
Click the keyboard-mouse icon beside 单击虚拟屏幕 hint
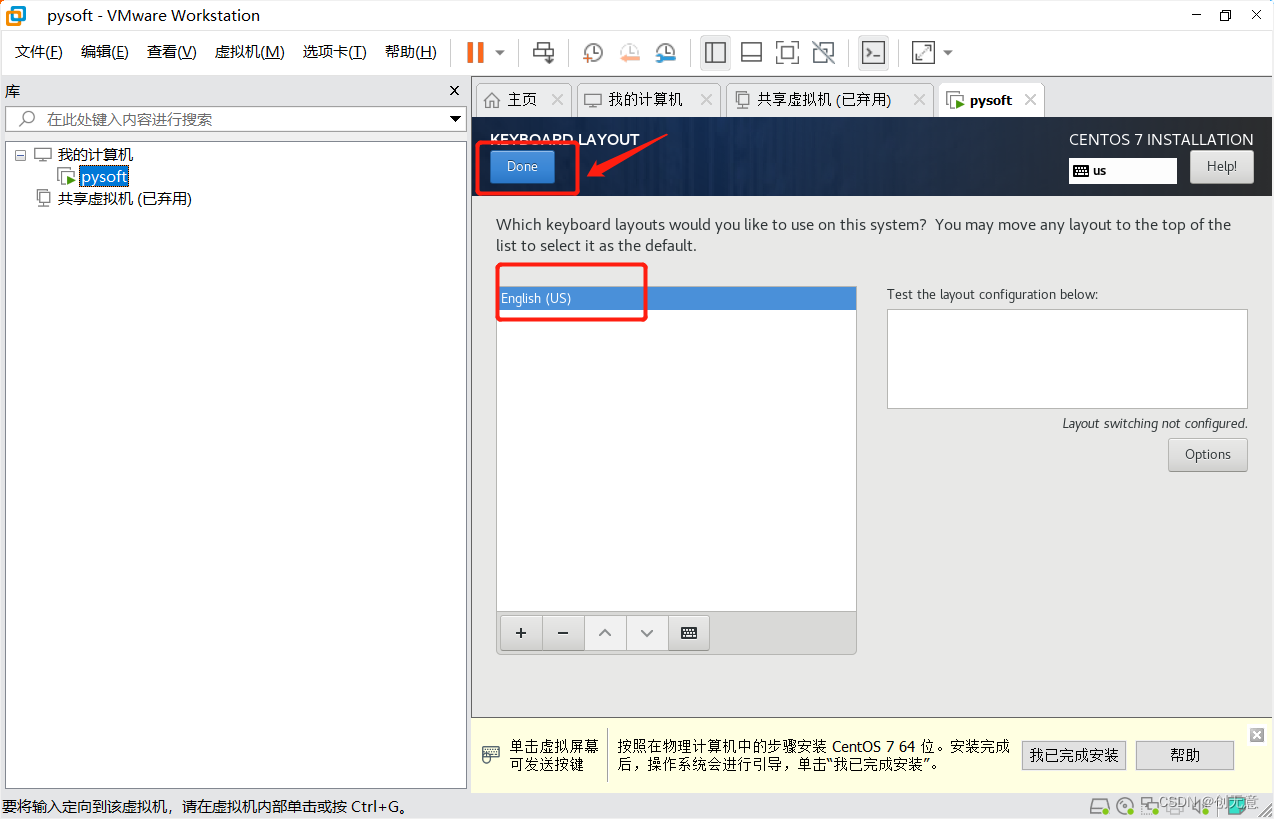491,754
